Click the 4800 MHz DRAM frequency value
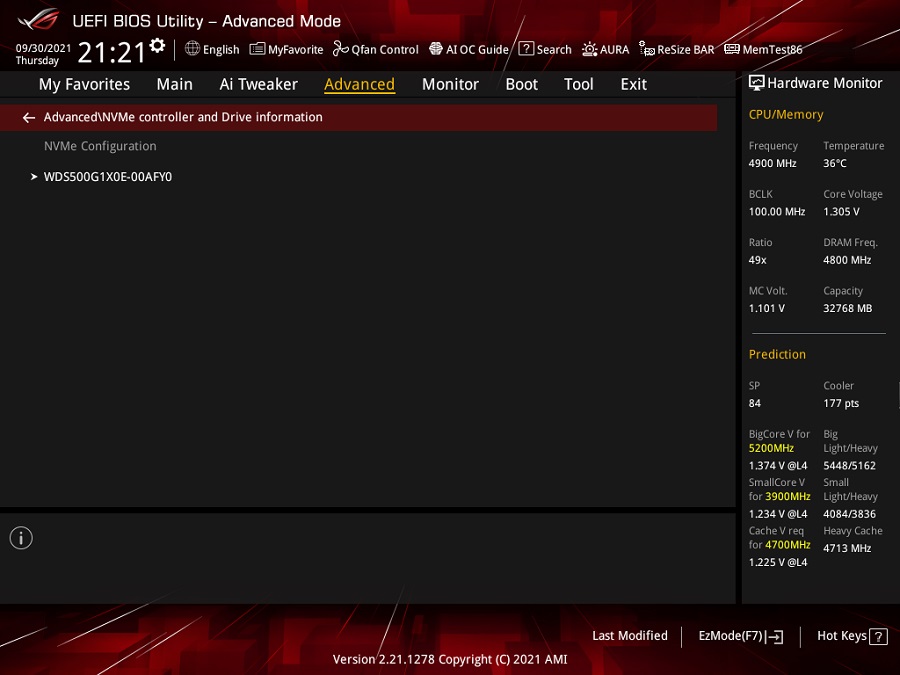 click(x=847, y=260)
